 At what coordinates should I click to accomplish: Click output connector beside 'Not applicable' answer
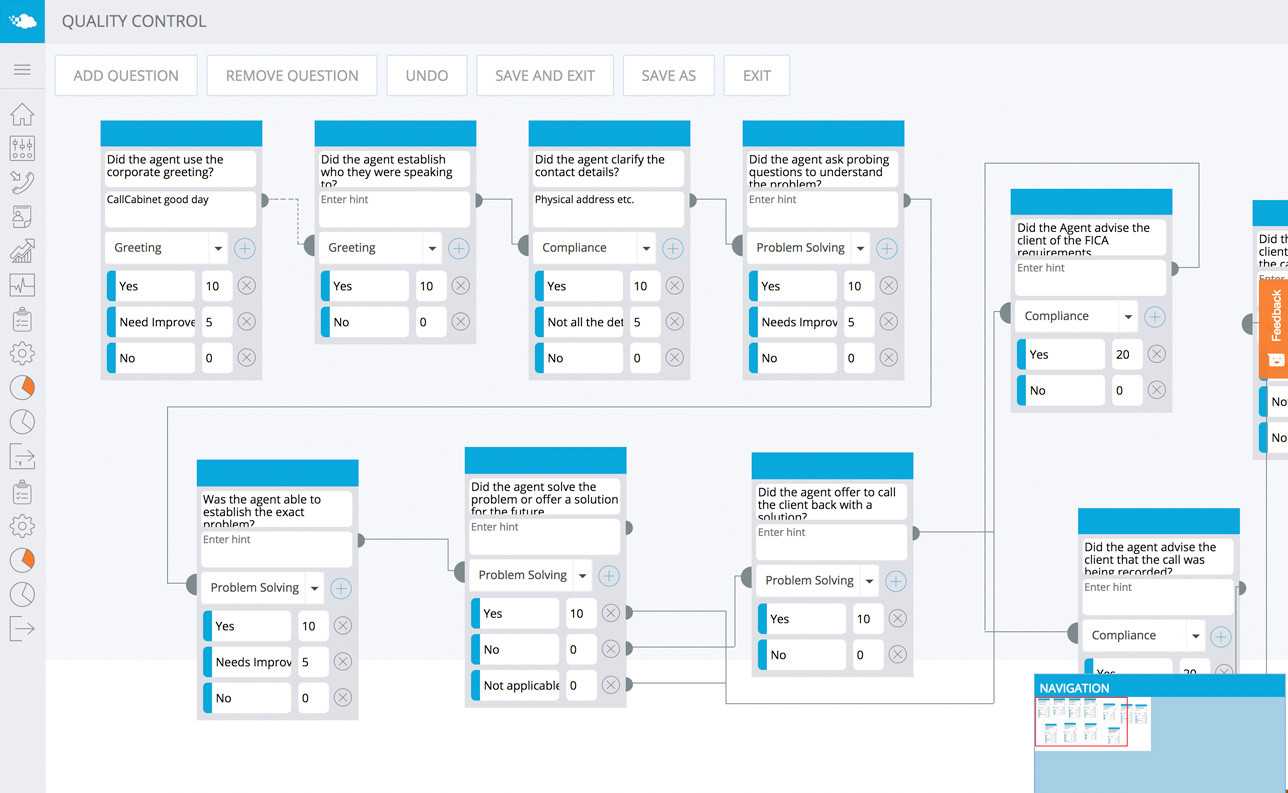click(629, 685)
